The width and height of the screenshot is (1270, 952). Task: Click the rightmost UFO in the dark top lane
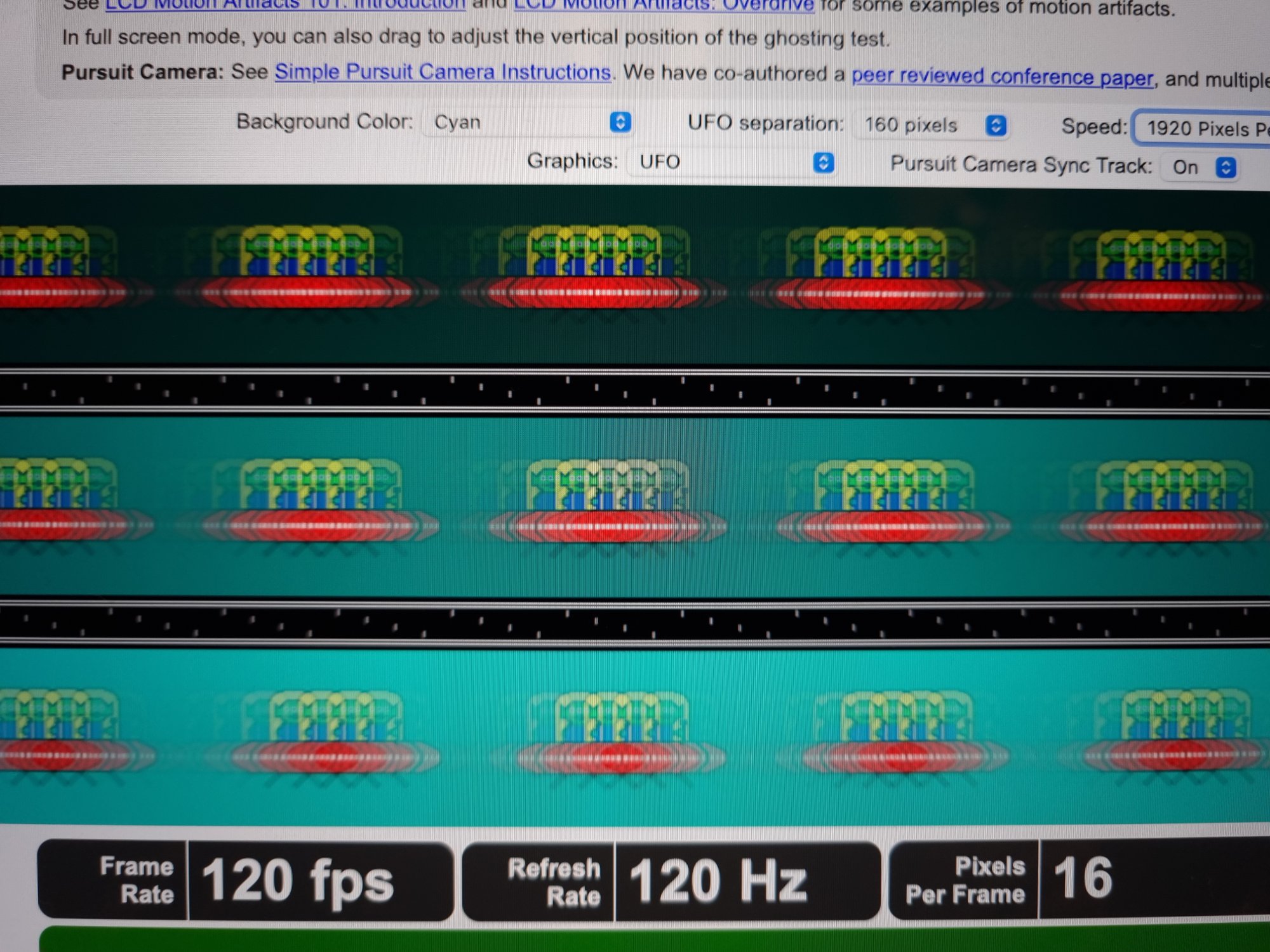1162,272
